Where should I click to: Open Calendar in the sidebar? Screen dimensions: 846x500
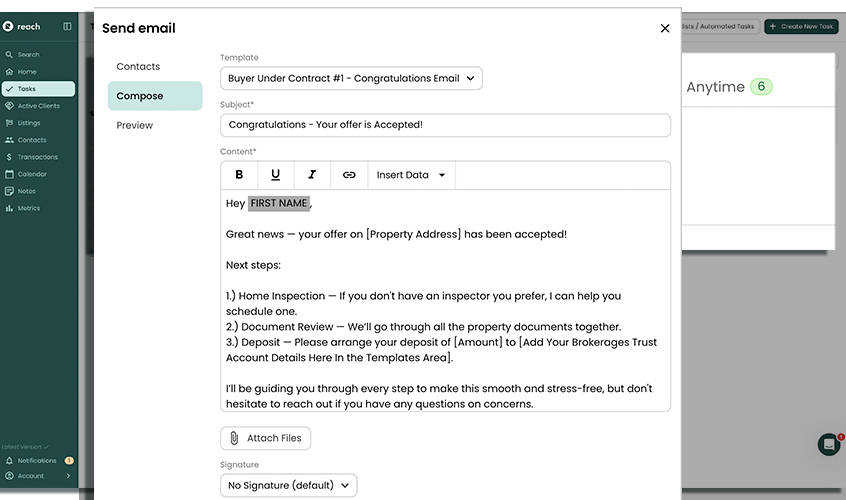(x=32, y=174)
